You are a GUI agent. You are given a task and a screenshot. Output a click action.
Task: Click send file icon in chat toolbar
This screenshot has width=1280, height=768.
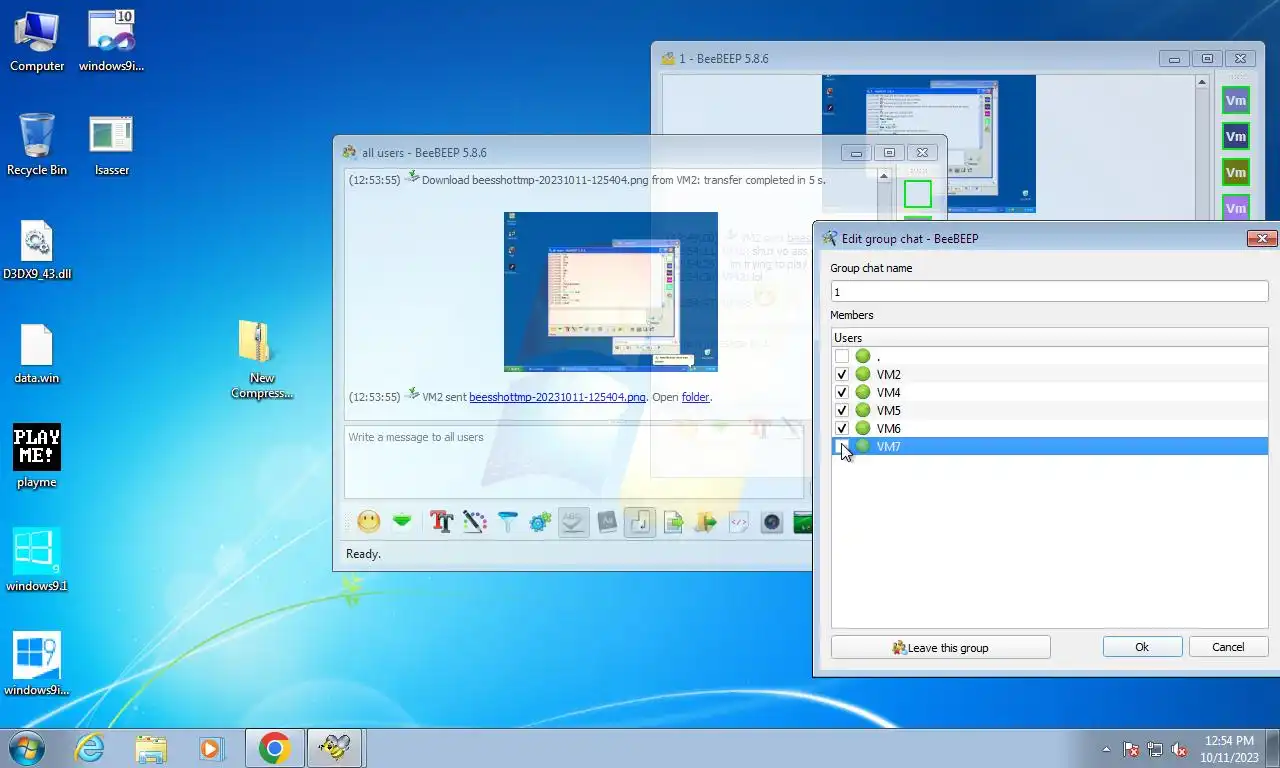click(673, 521)
